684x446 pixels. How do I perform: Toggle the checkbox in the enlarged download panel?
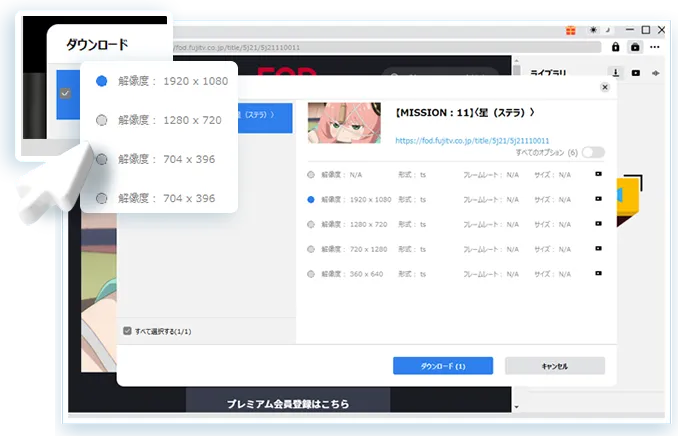coord(65,93)
